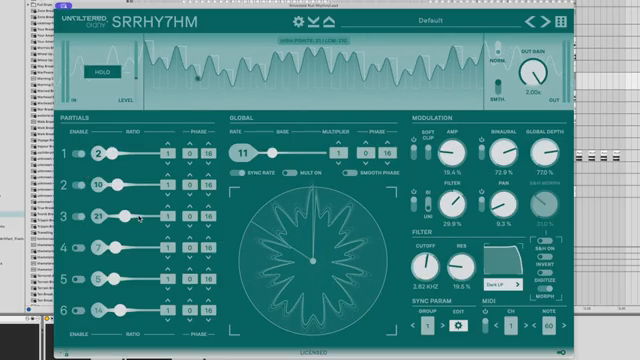This screenshot has height=360, width=640.
Task: Click the filter RES knob
Action: coord(461,267)
